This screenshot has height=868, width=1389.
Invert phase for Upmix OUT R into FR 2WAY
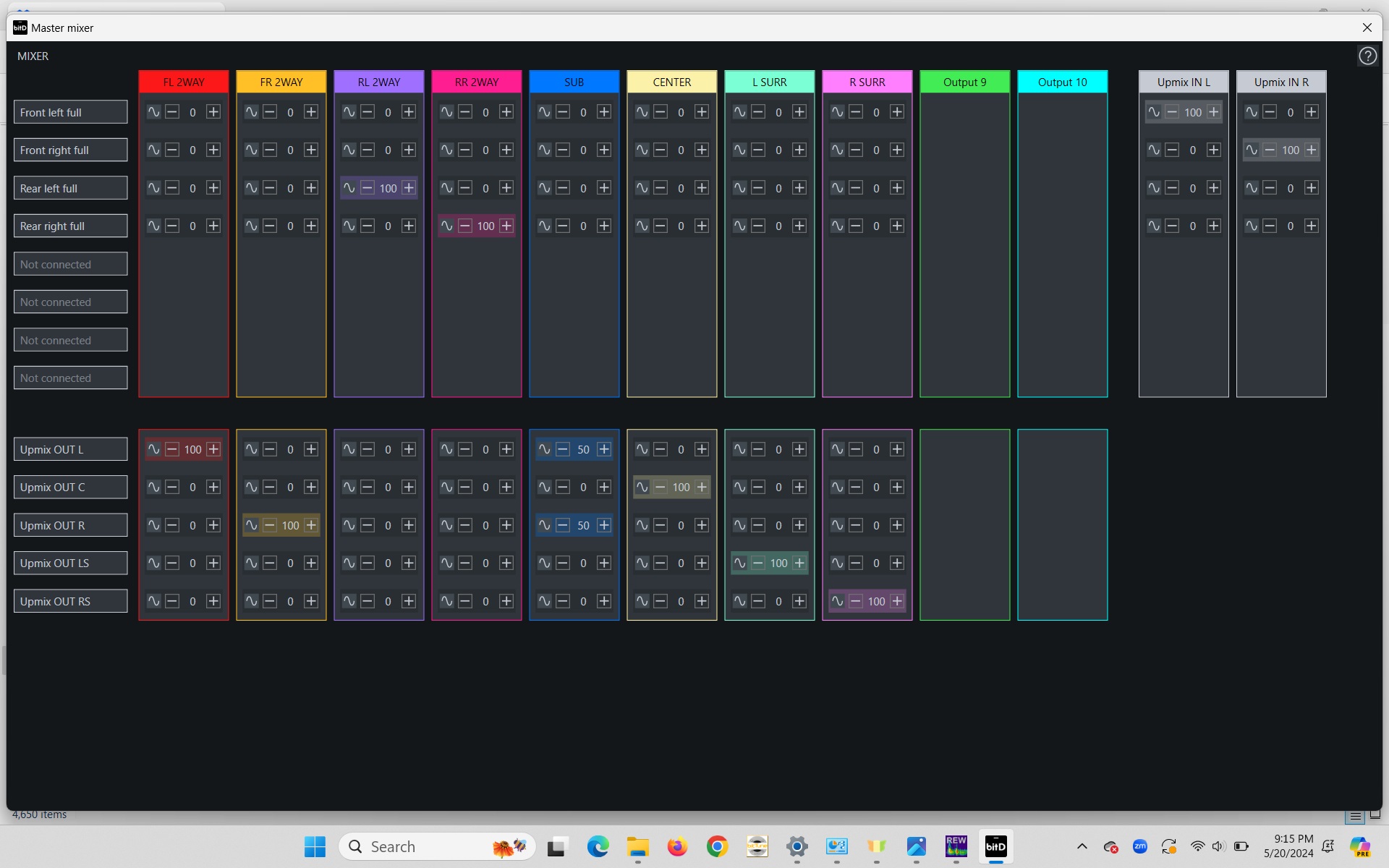pyautogui.click(x=251, y=525)
